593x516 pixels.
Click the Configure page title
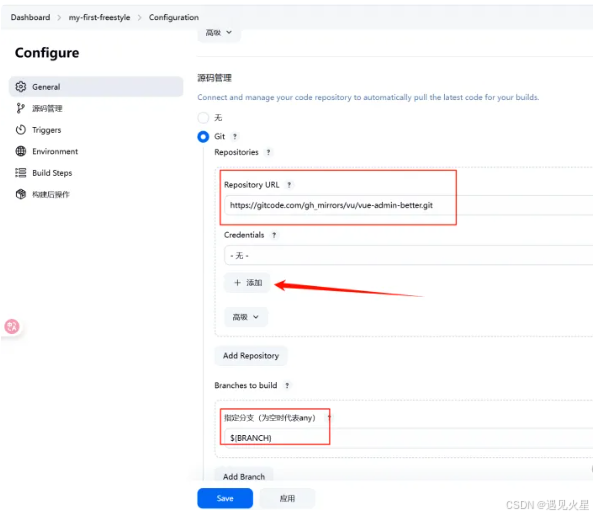(x=47, y=53)
